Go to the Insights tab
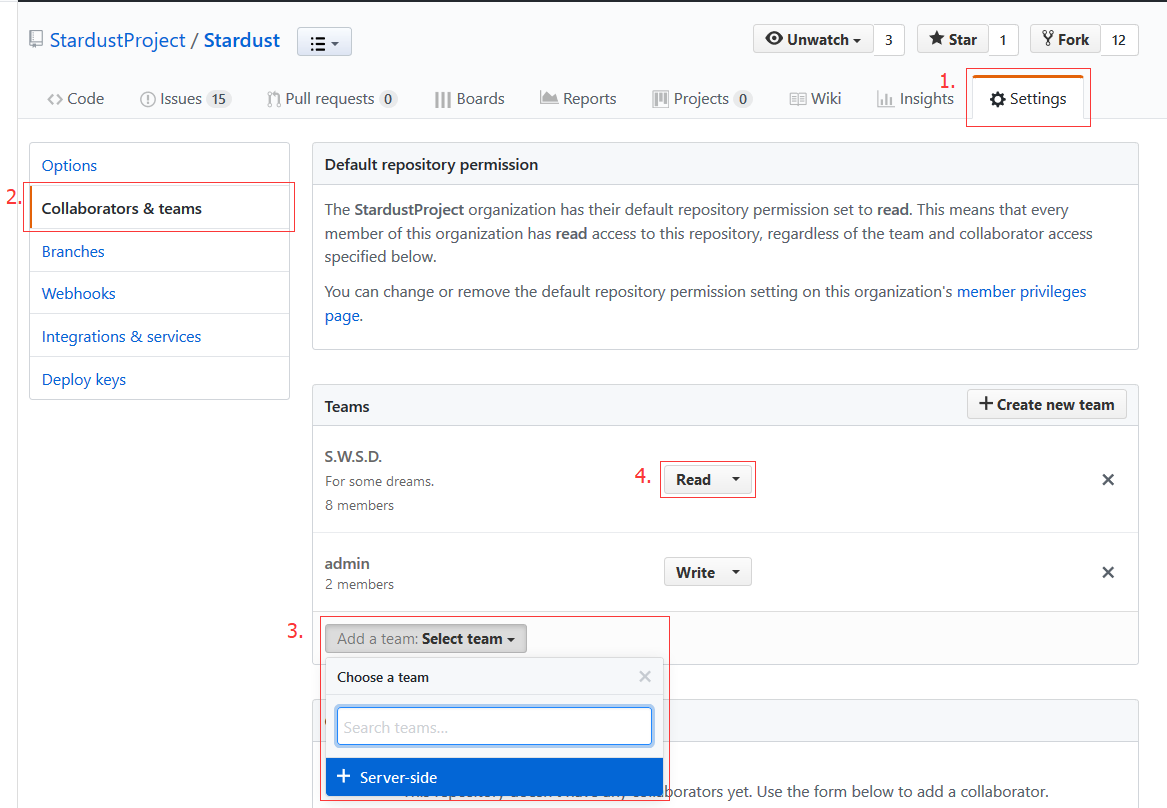1167x808 pixels. (915, 99)
